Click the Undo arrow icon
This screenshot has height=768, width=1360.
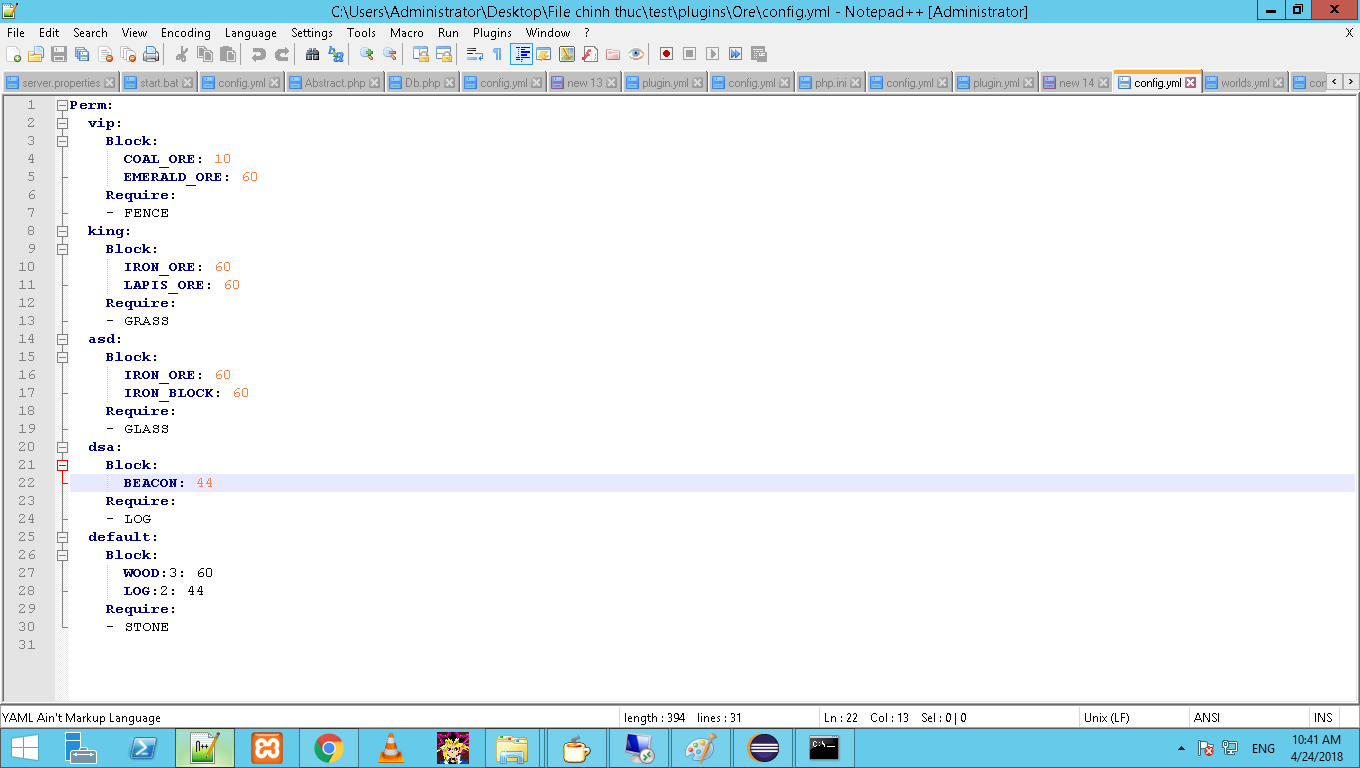(x=258, y=54)
